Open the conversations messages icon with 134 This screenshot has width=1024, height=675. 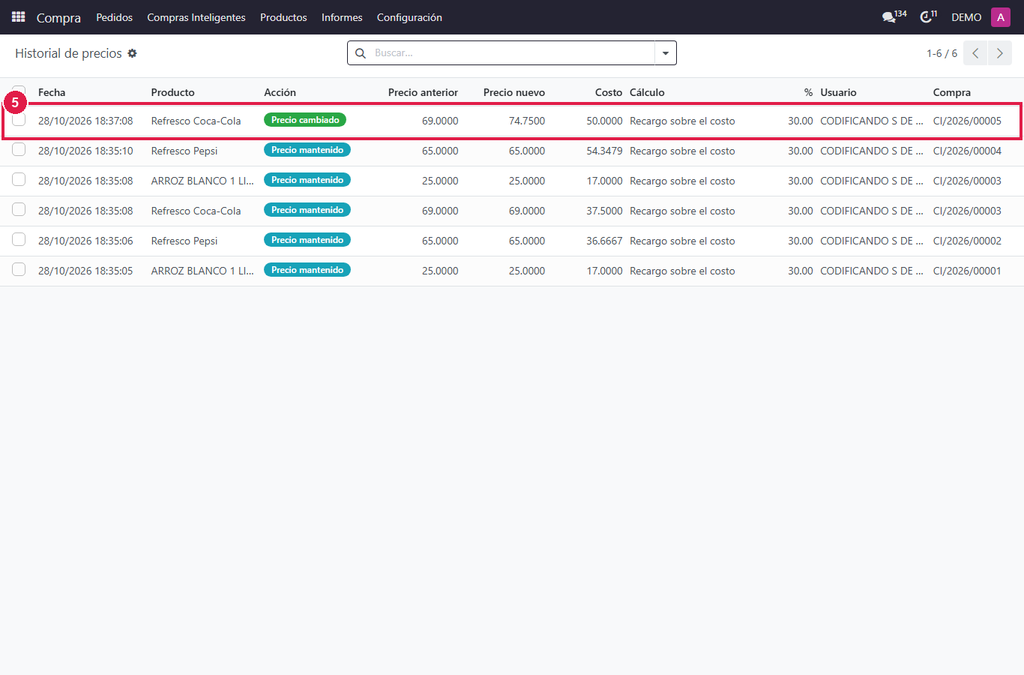tap(893, 17)
